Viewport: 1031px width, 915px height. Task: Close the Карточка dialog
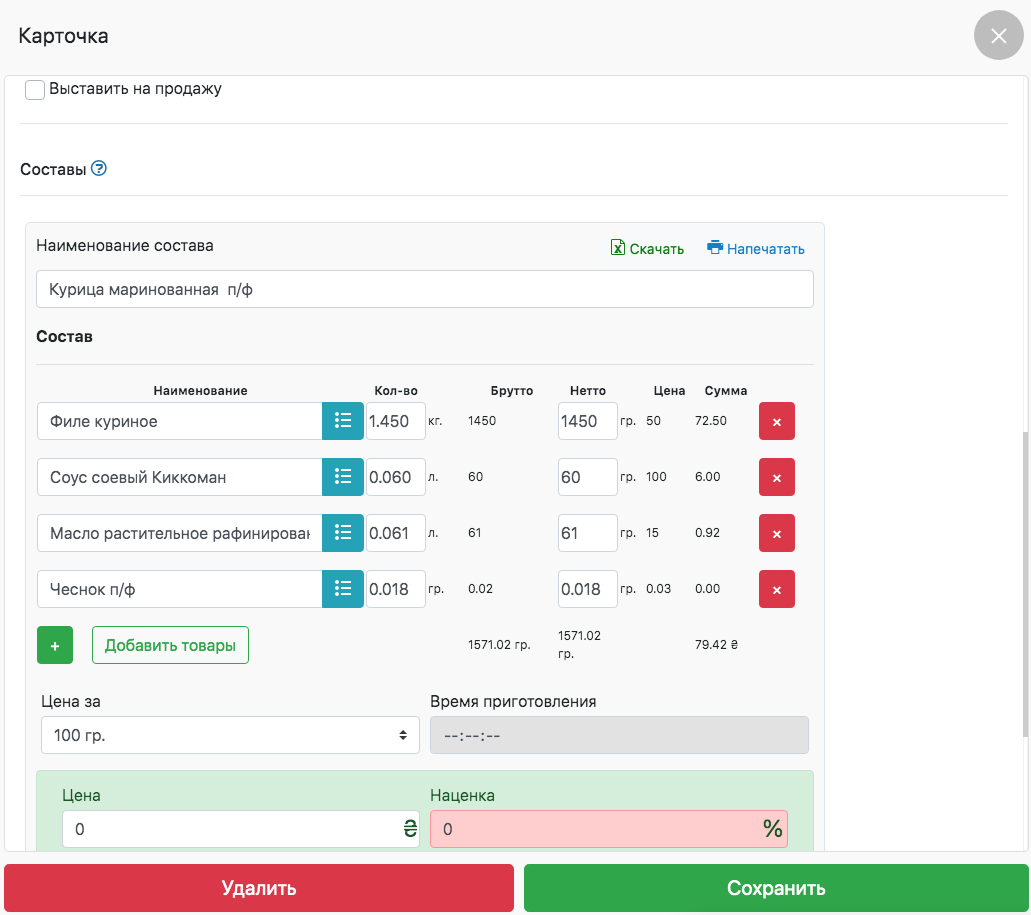(x=998, y=37)
